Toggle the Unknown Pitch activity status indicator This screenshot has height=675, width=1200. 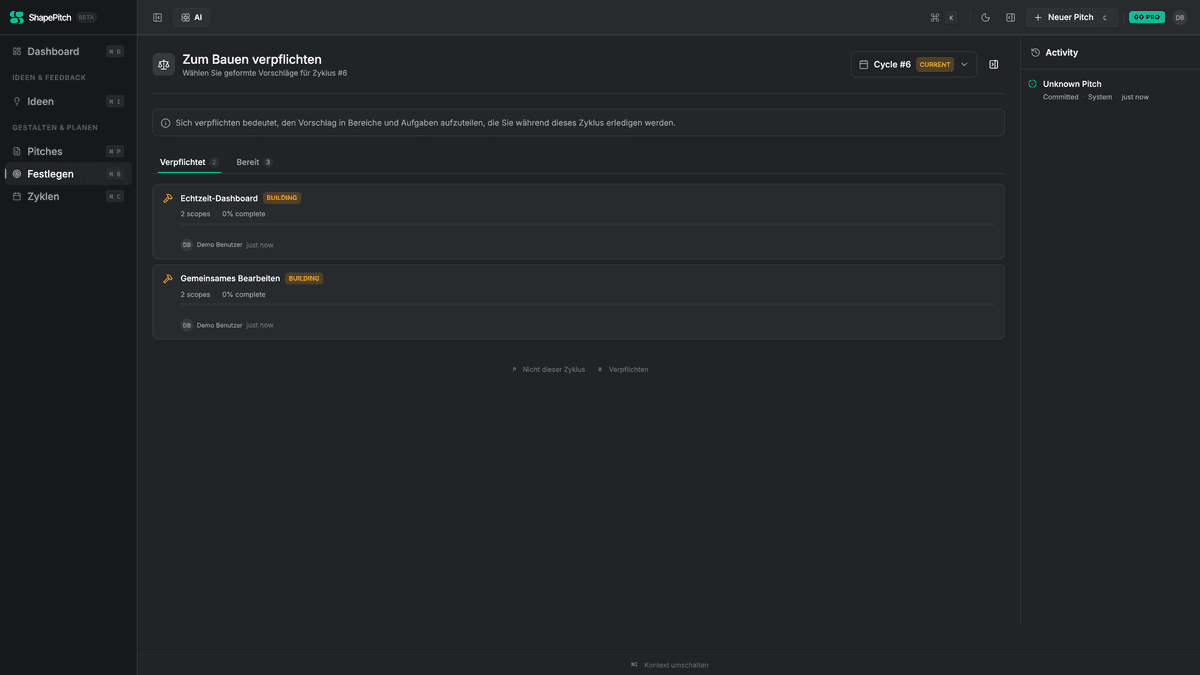(1032, 84)
